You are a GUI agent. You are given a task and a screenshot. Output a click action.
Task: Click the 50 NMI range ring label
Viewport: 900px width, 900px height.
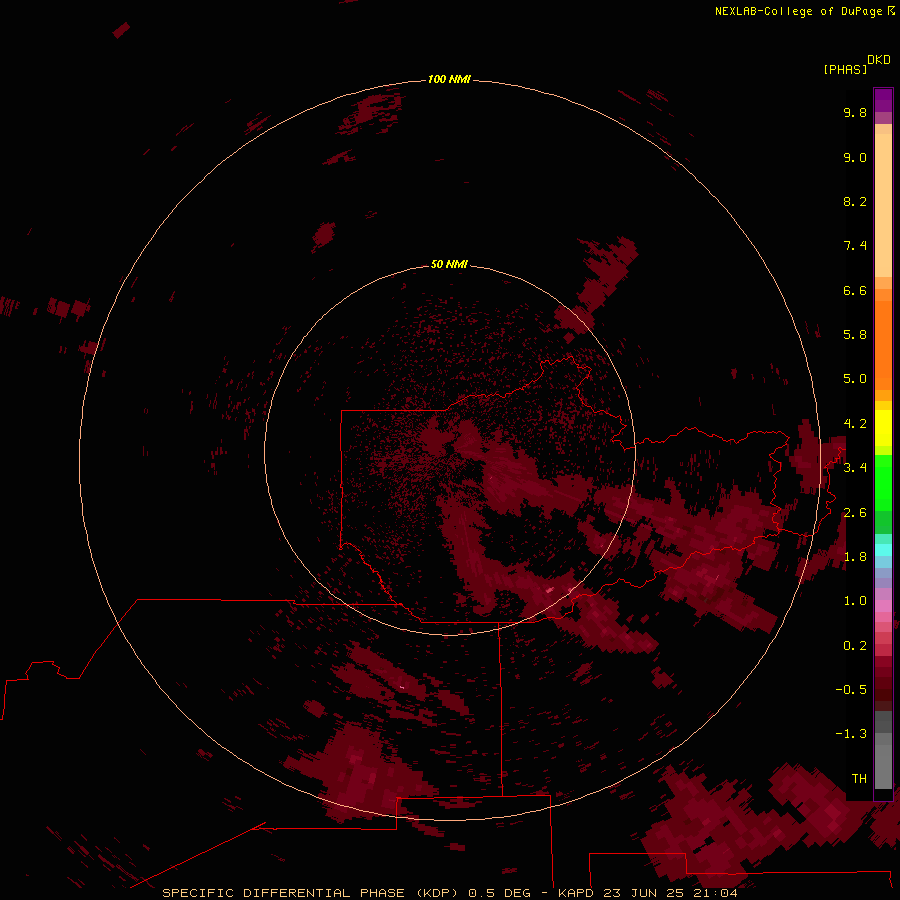click(449, 264)
